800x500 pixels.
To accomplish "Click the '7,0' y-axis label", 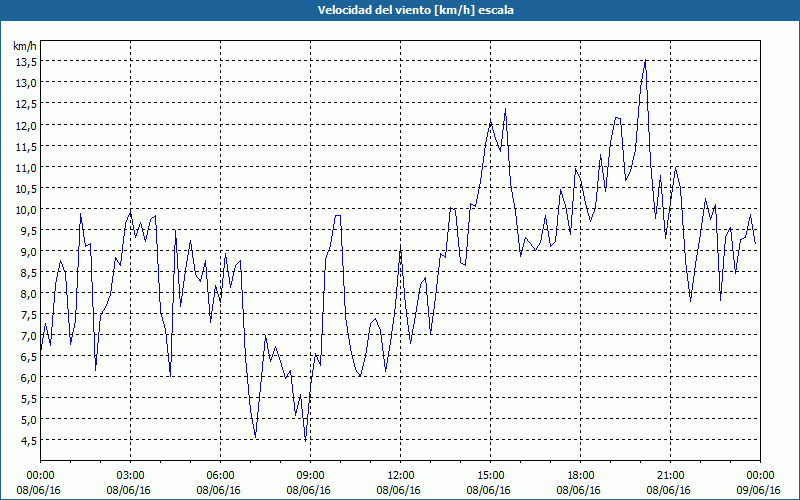I will coord(29,336).
